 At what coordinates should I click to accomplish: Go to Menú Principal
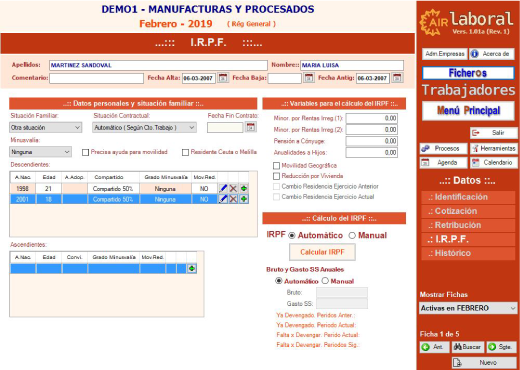tap(468, 110)
